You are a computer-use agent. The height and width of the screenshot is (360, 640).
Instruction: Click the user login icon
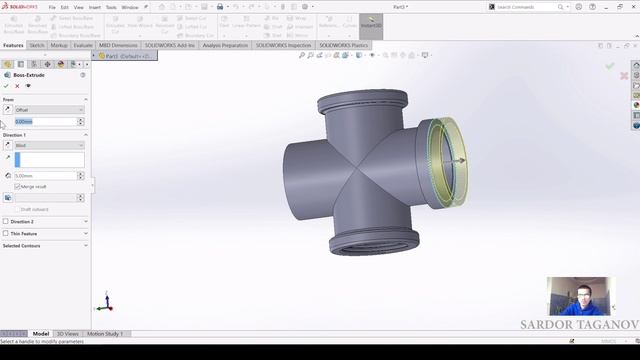579,7
